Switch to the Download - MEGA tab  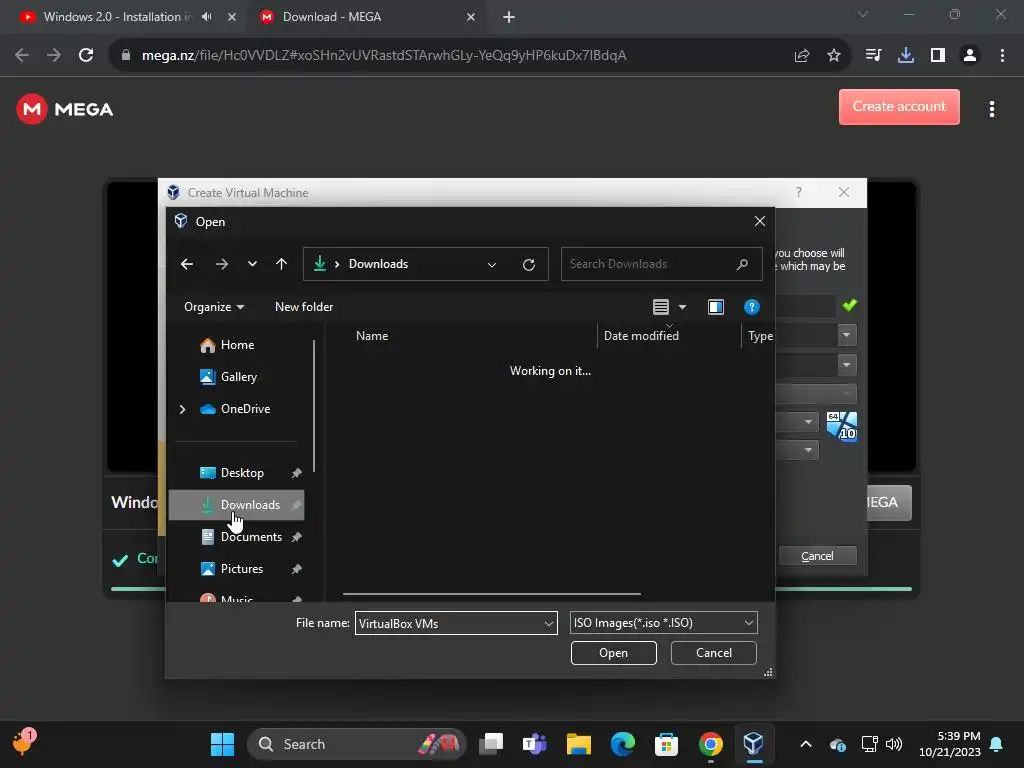[332, 17]
